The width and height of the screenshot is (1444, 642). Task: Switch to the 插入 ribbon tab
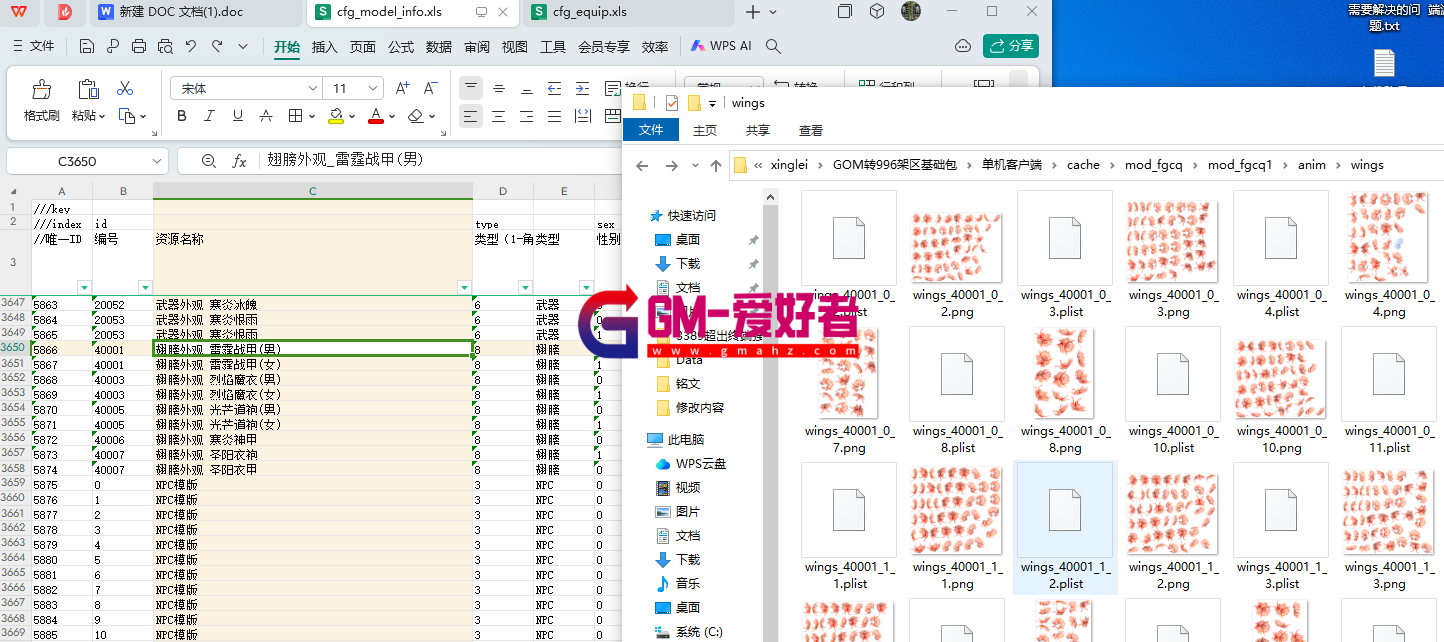pyautogui.click(x=325, y=47)
